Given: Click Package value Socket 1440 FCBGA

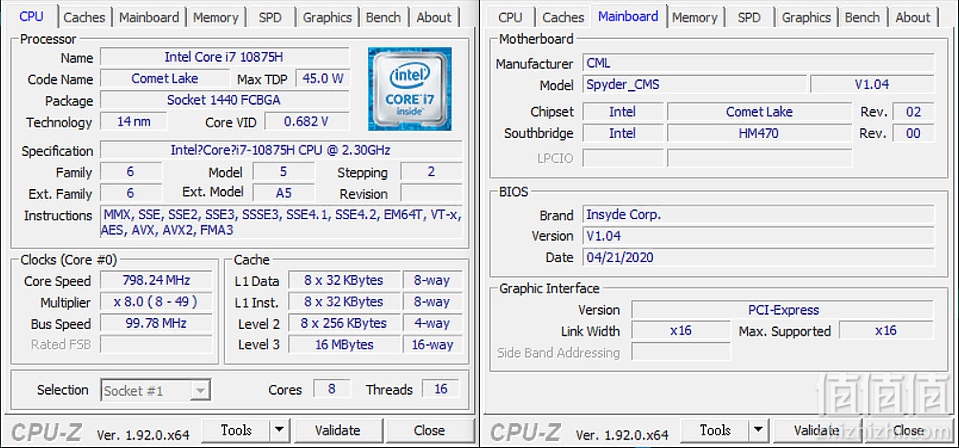Looking at the screenshot, I should pos(224,100).
